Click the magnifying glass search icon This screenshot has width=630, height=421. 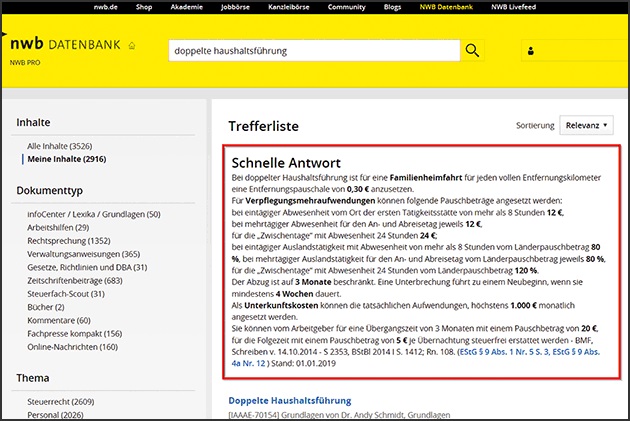click(473, 51)
